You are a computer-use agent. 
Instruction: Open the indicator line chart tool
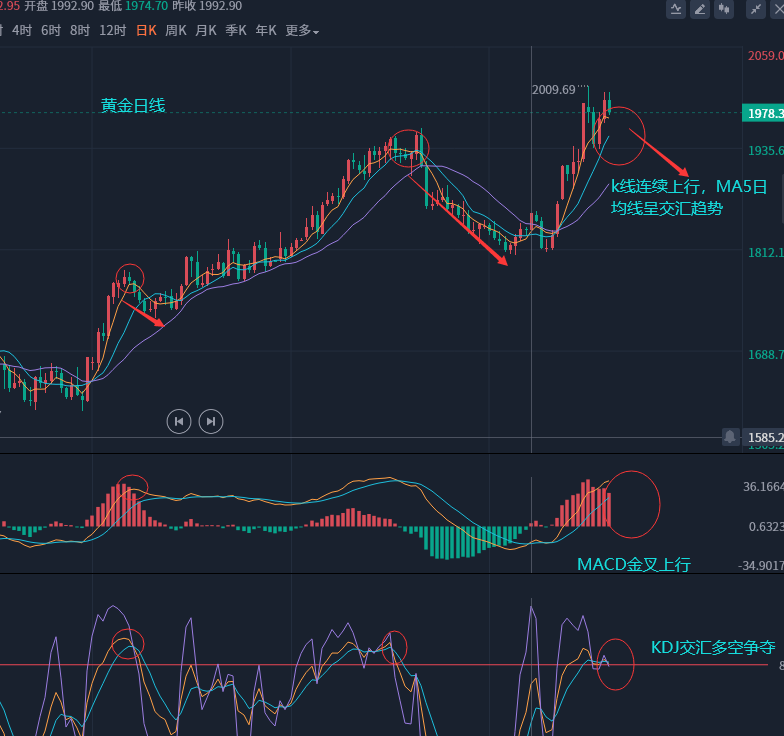677,9
